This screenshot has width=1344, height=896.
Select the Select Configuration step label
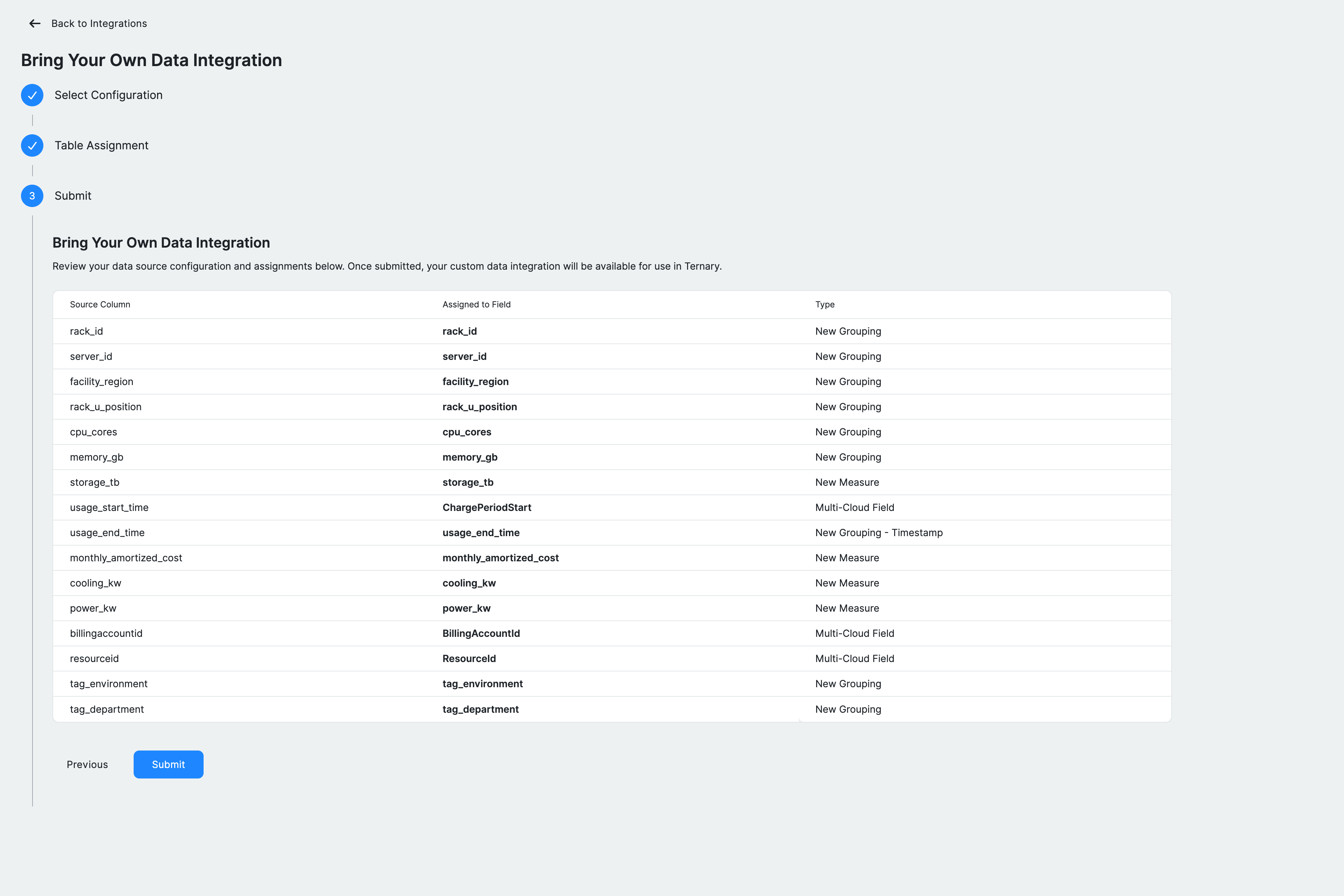108,95
